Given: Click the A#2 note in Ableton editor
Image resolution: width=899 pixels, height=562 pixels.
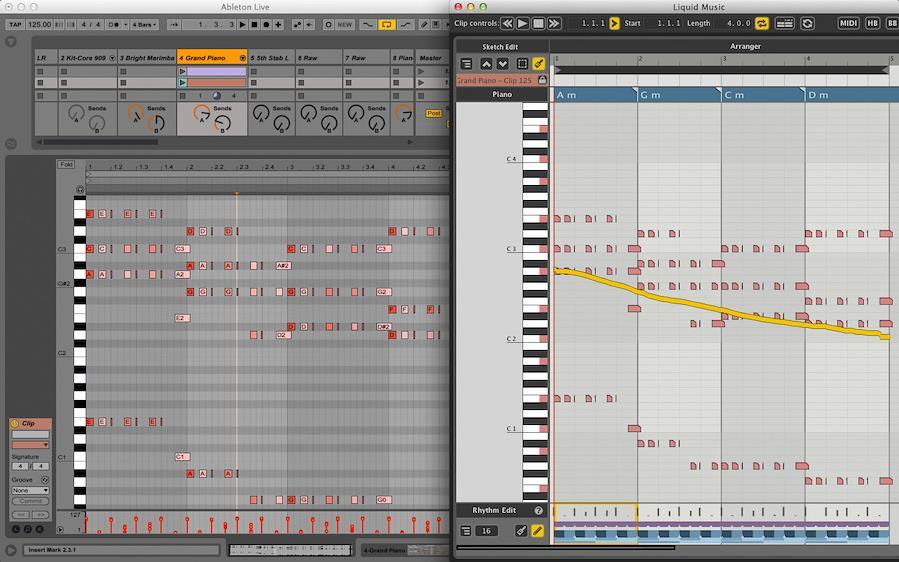Looking at the screenshot, I should [283, 266].
